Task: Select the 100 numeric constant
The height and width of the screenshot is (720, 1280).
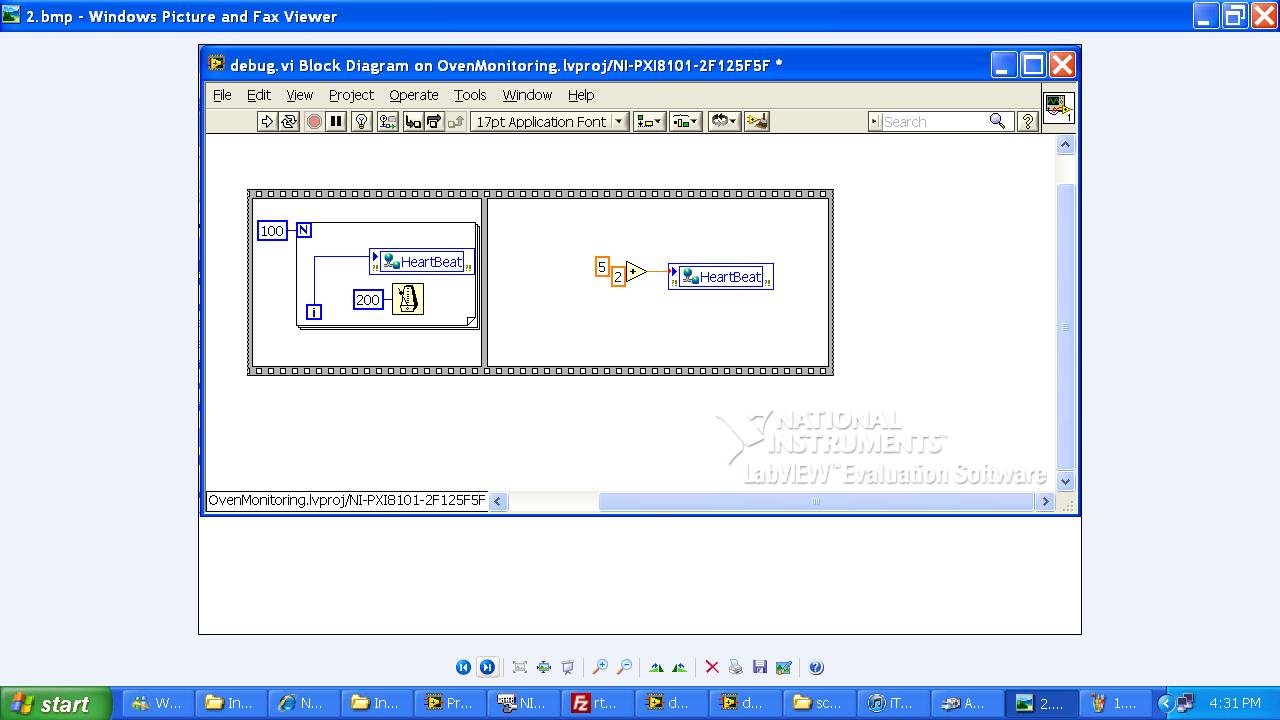Action: click(x=272, y=231)
